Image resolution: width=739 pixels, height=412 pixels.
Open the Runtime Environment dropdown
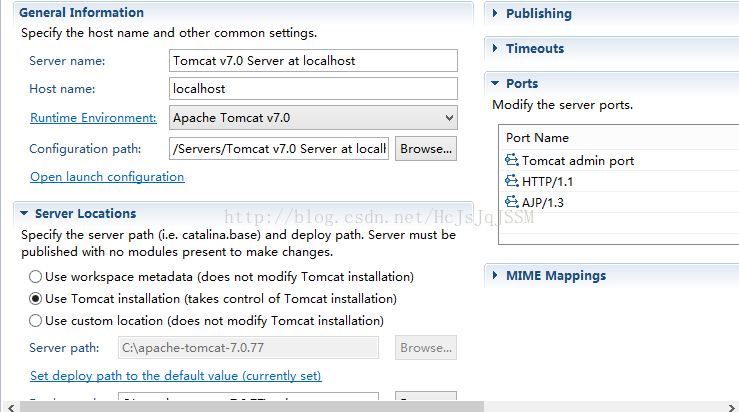[x=313, y=118]
